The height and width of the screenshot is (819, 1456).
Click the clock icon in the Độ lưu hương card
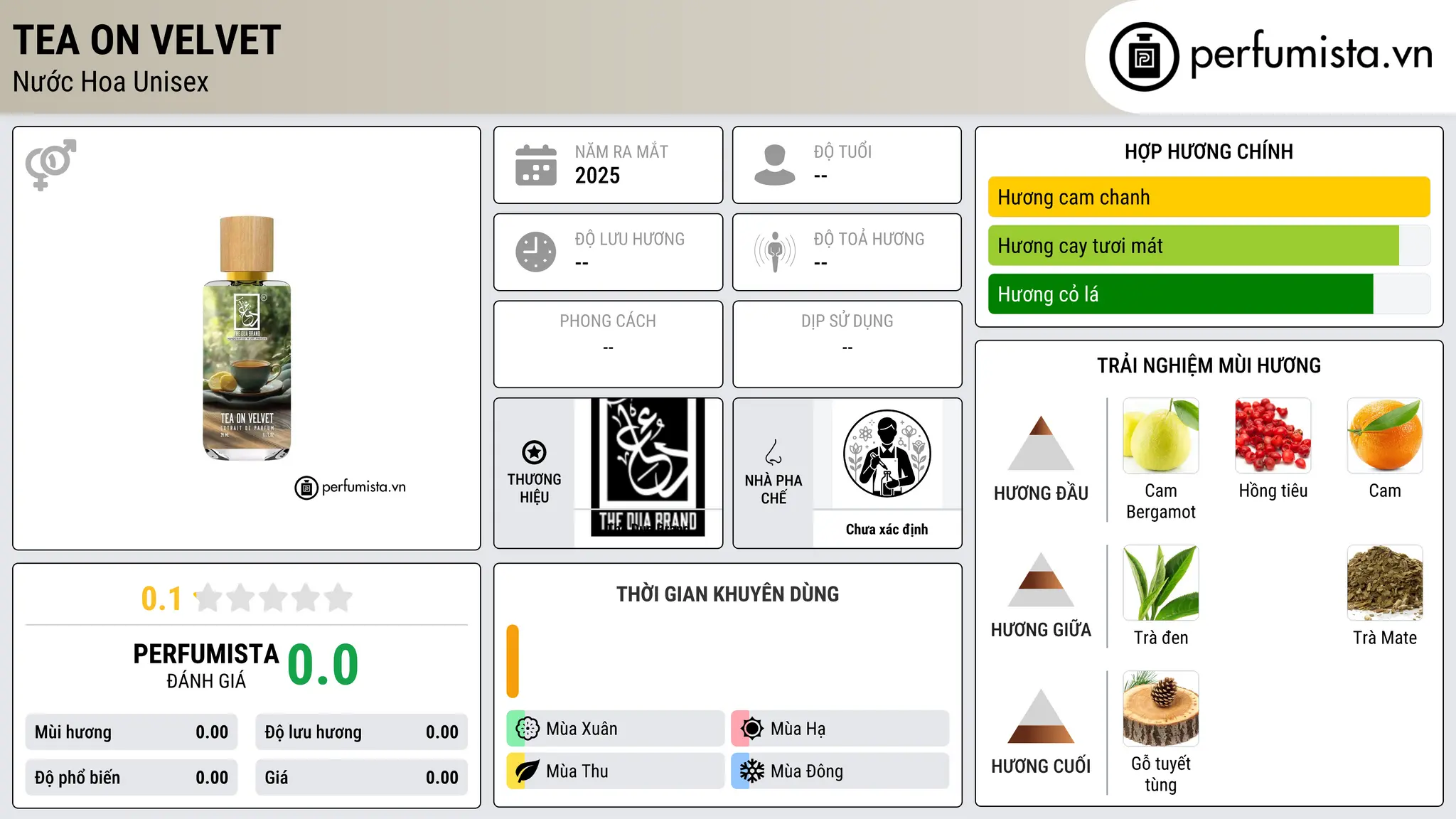[536, 252]
